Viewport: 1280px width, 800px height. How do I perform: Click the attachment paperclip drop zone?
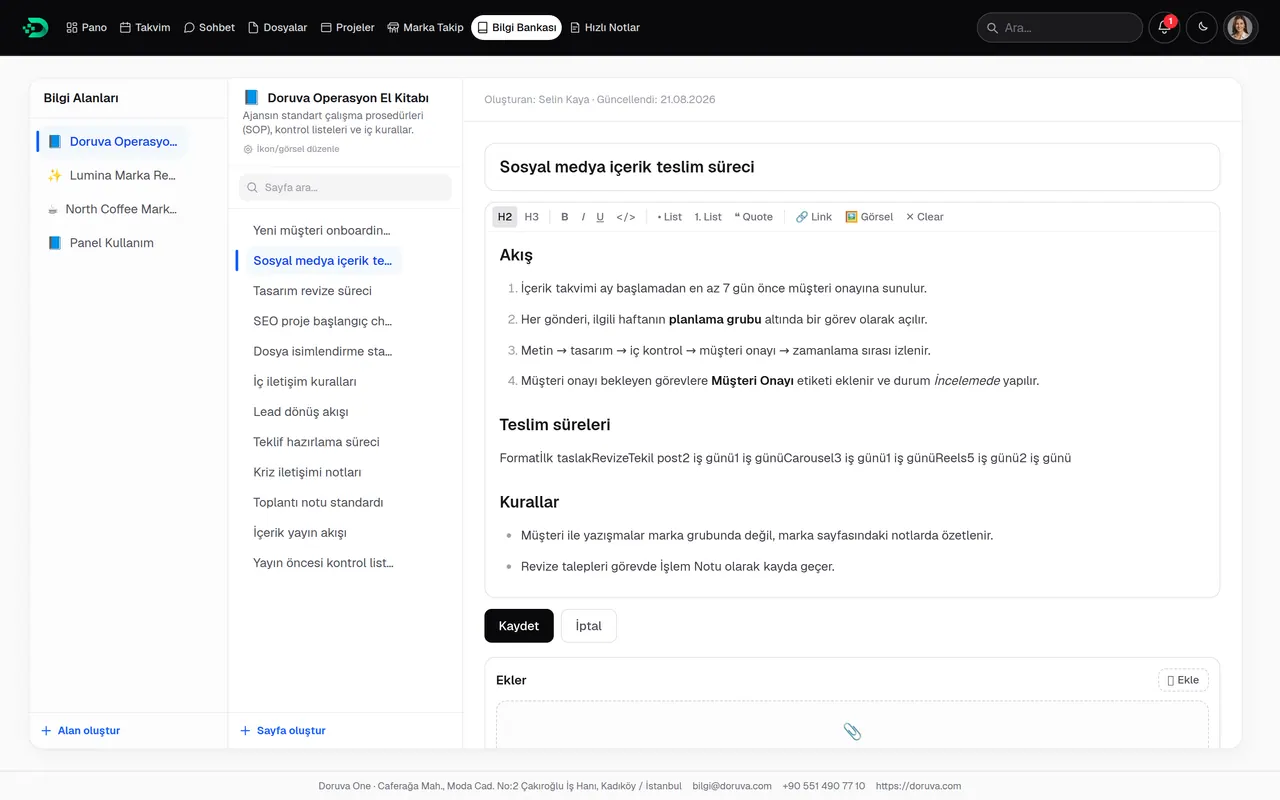coord(852,725)
